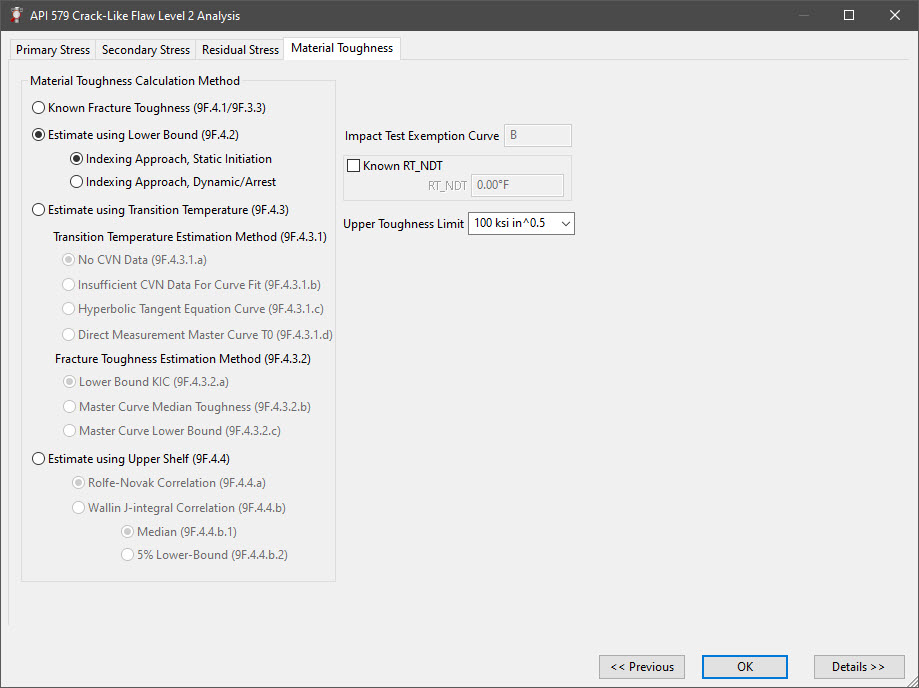This screenshot has width=919, height=688.
Task: Go back with the << Previous button
Action: point(642,667)
